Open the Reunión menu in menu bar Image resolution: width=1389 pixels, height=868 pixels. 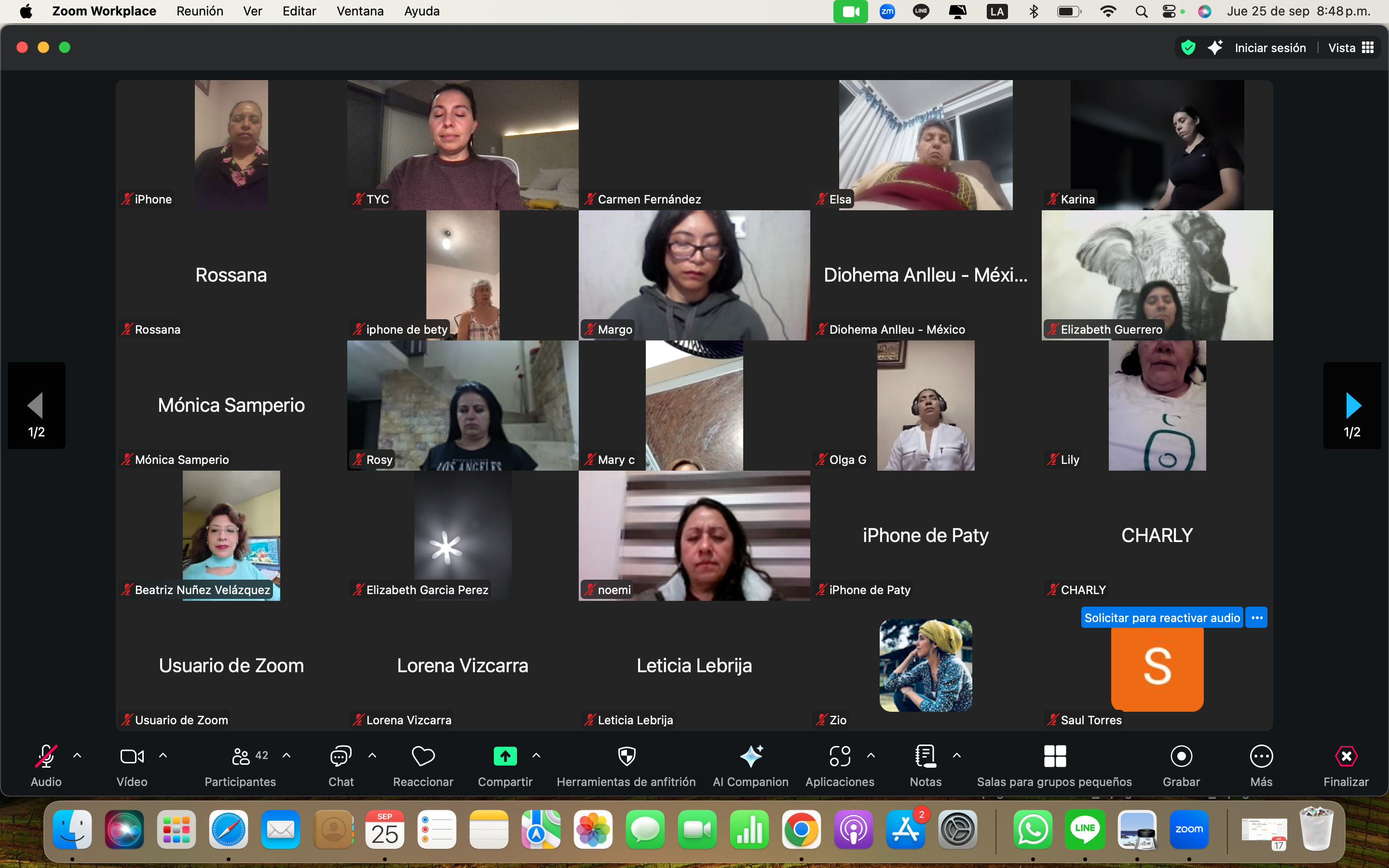point(200,11)
